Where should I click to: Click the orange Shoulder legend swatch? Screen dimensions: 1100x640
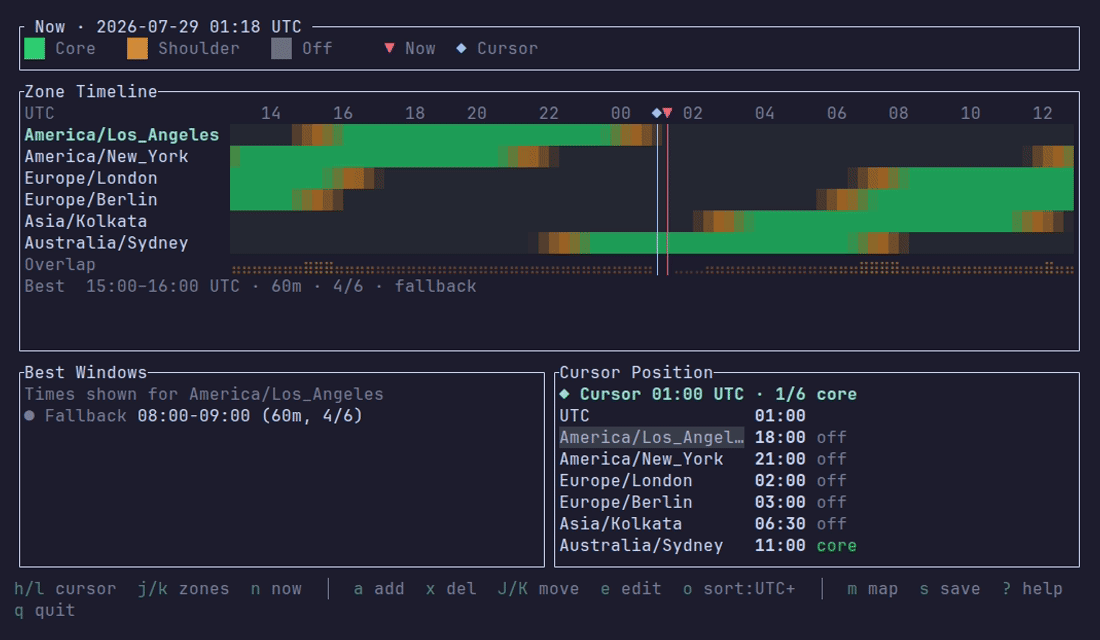[138, 48]
